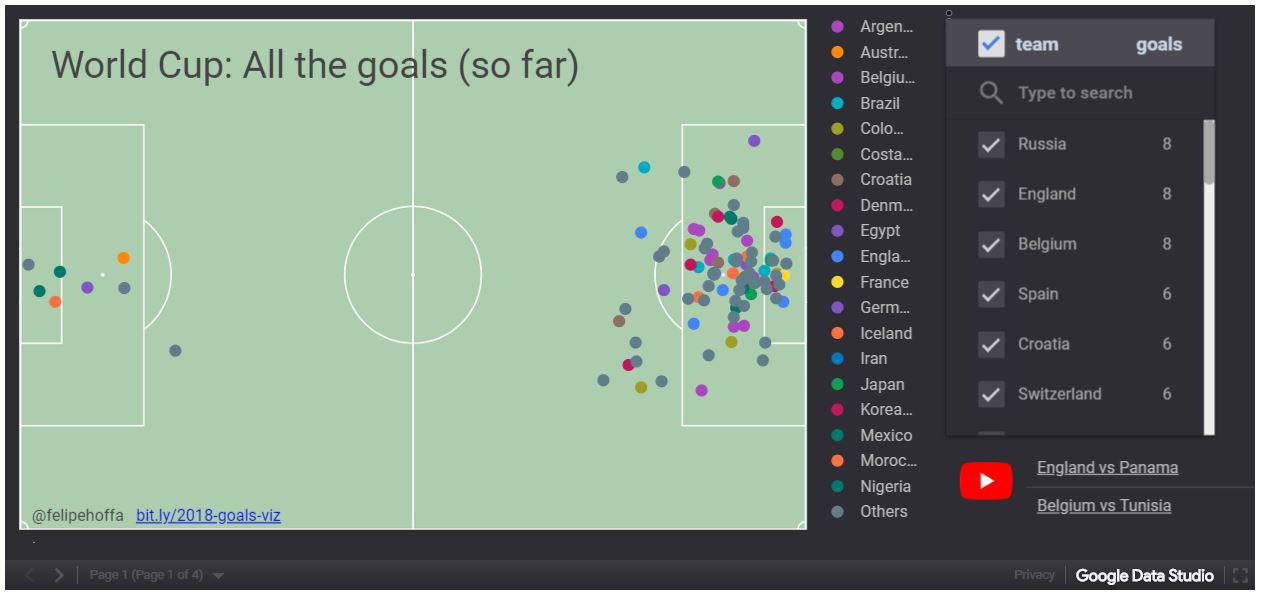Toggle the select-all team checkbox
The width and height of the screenshot is (1261, 596).
tap(991, 44)
